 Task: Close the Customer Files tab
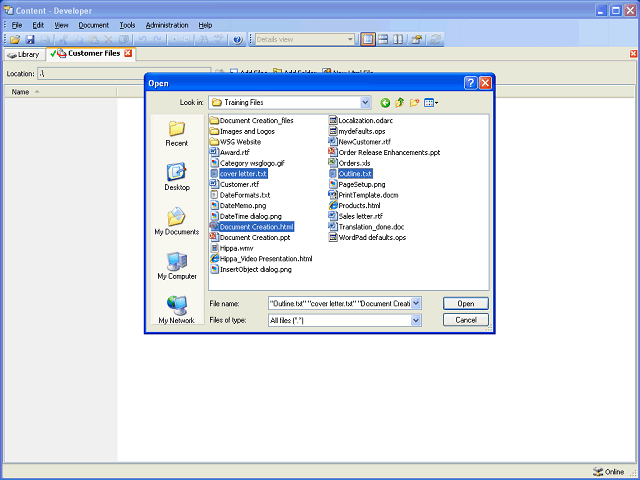tap(128, 53)
